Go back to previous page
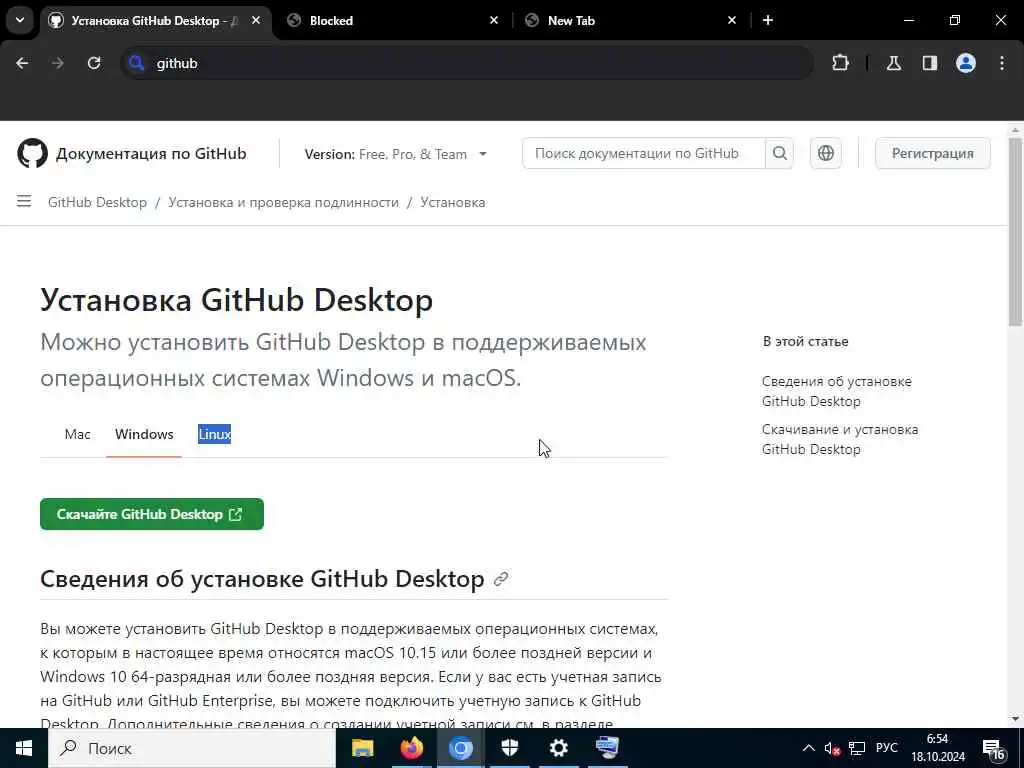The image size is (1024, 768). (x=22, y=63)
